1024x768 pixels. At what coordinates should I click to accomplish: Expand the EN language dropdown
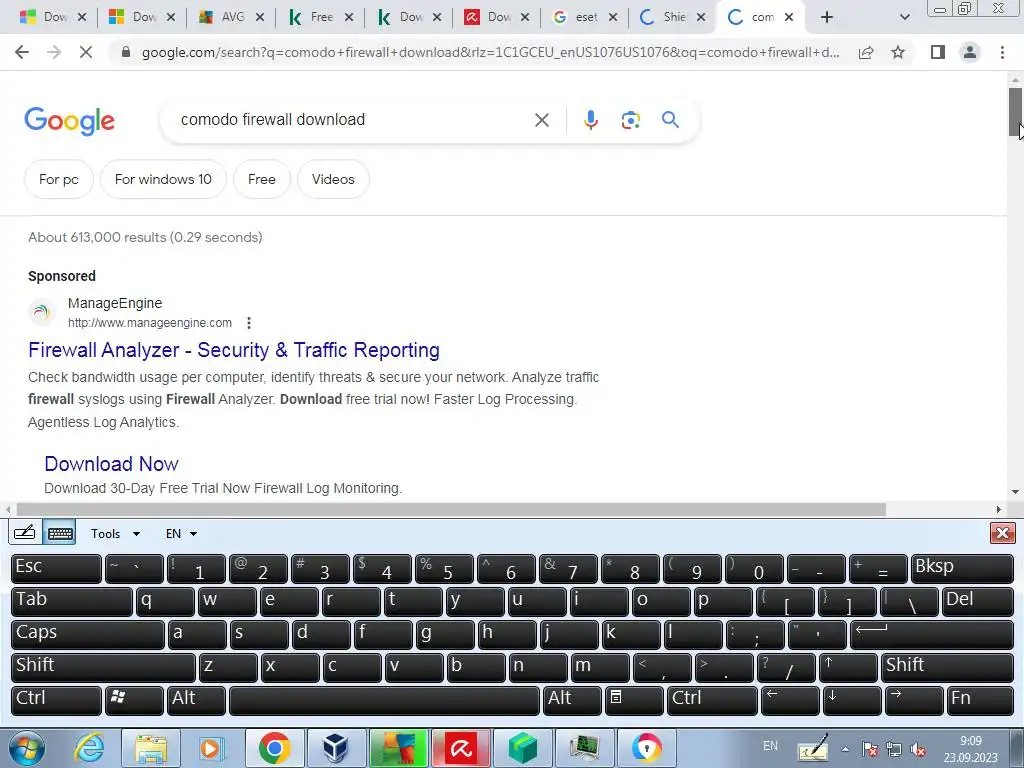(181, 534)
